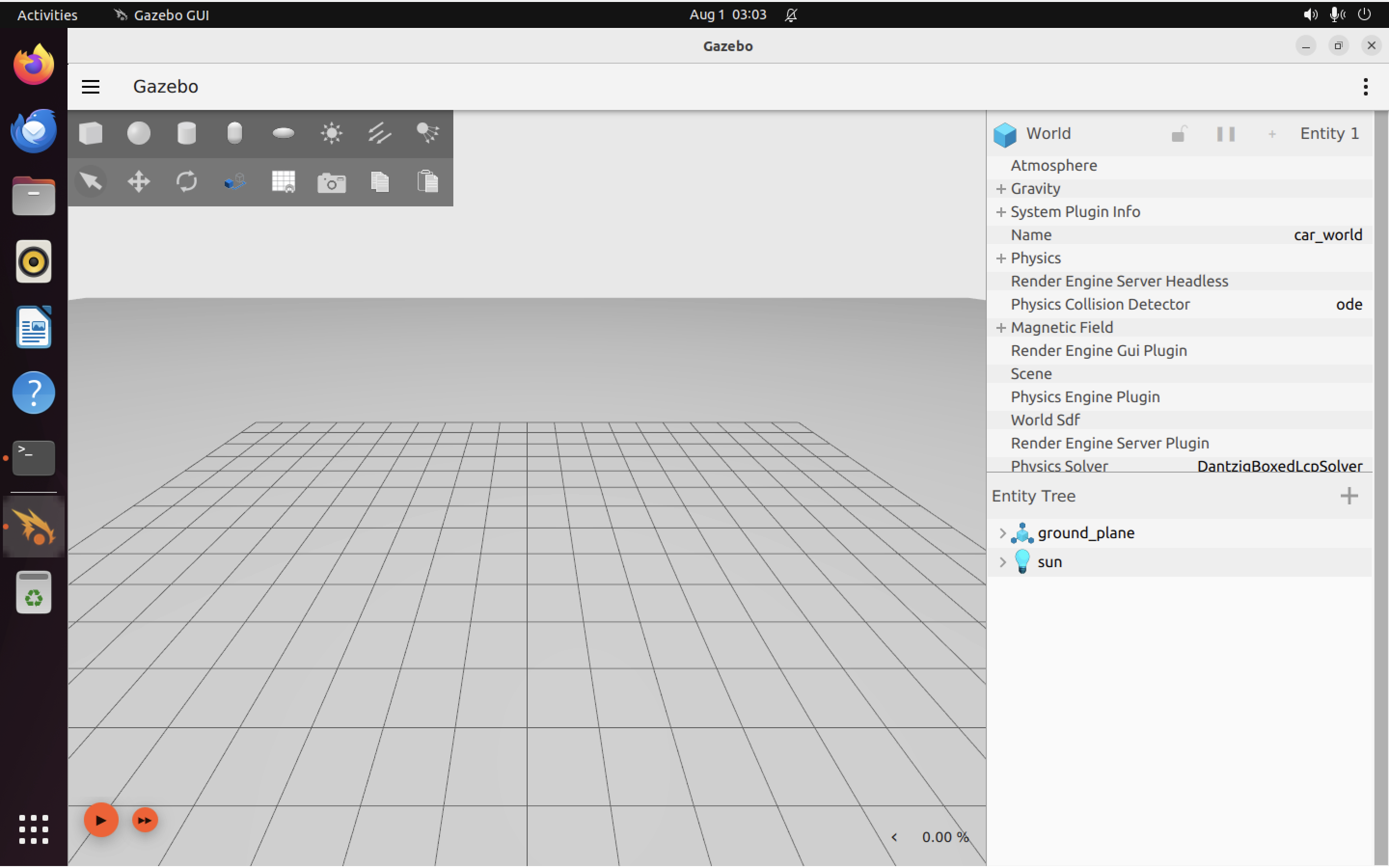Open the hamburger menu
The image size is (1389, 868).
pos(91,87)
